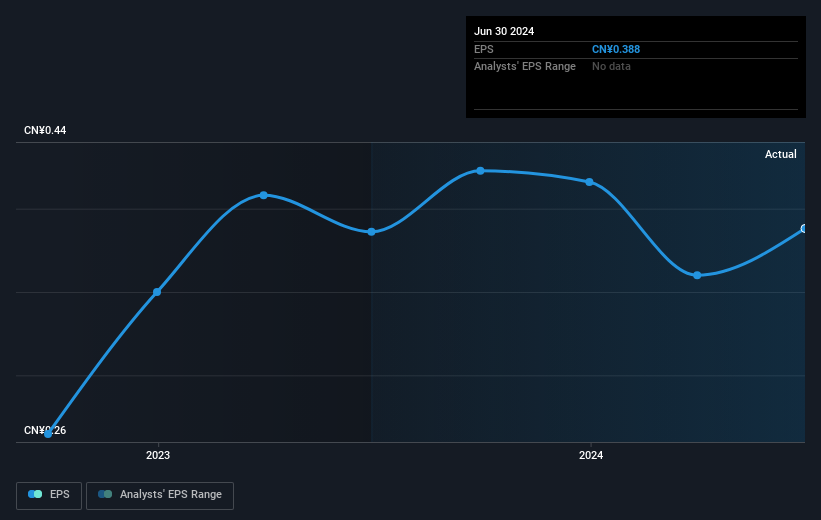Select the EPS point where the shaded region begins

(x=371, y=231)
